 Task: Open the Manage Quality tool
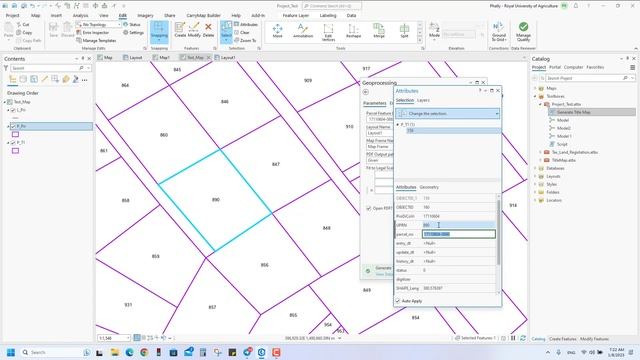[x=523, y=31]
